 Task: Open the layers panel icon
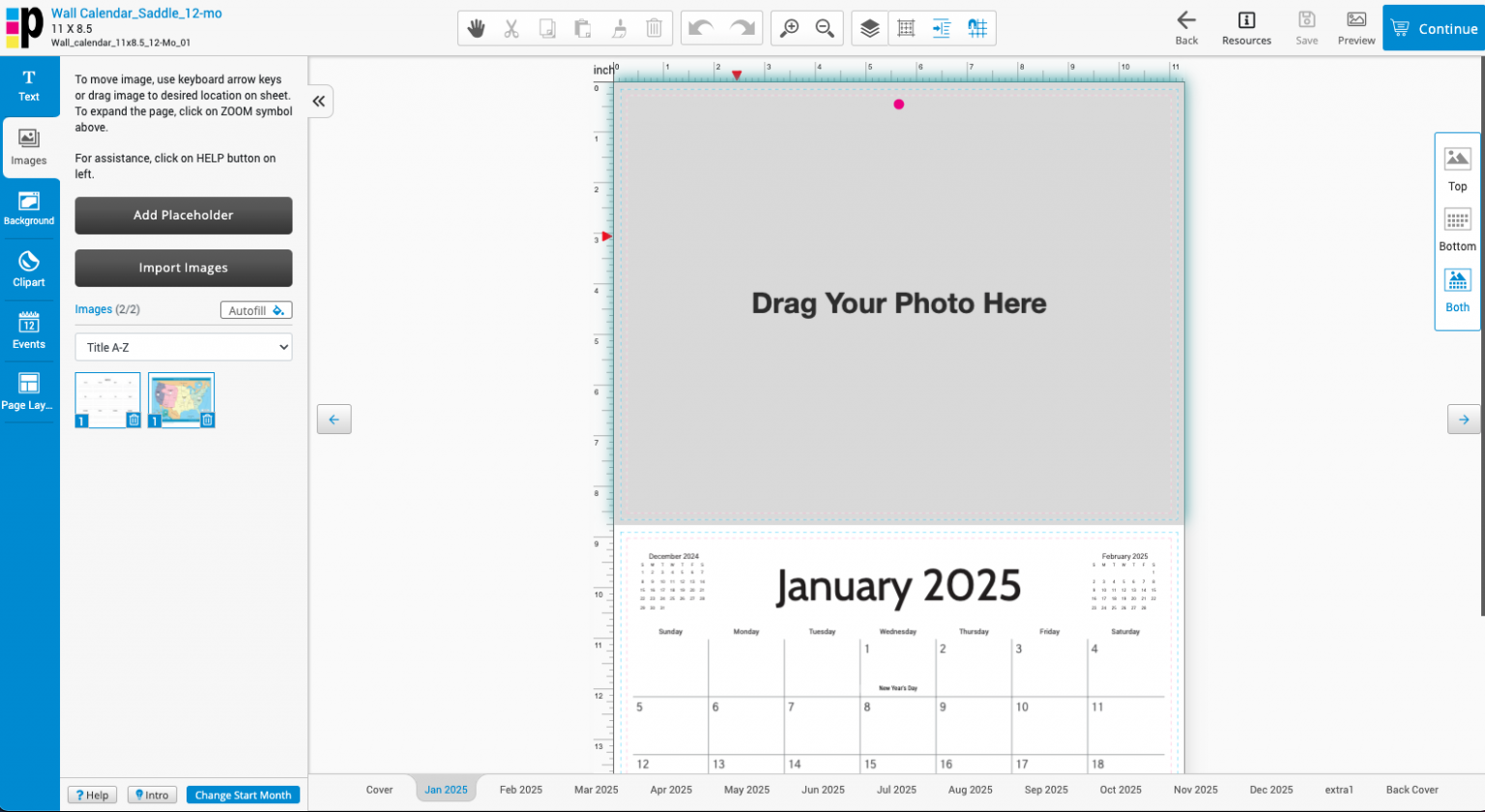pos(870,29)
